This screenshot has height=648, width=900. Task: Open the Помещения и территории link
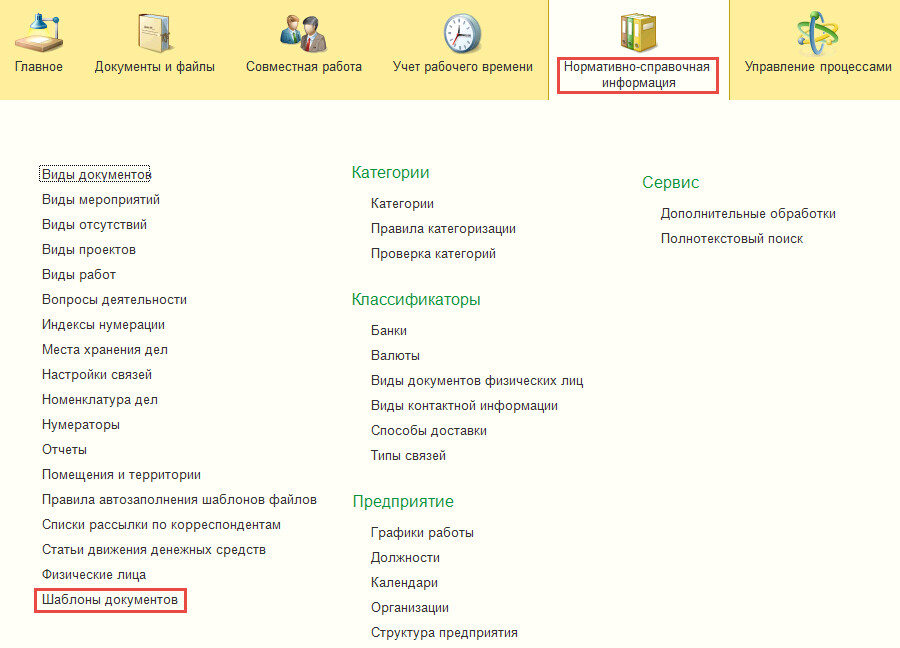121,475
